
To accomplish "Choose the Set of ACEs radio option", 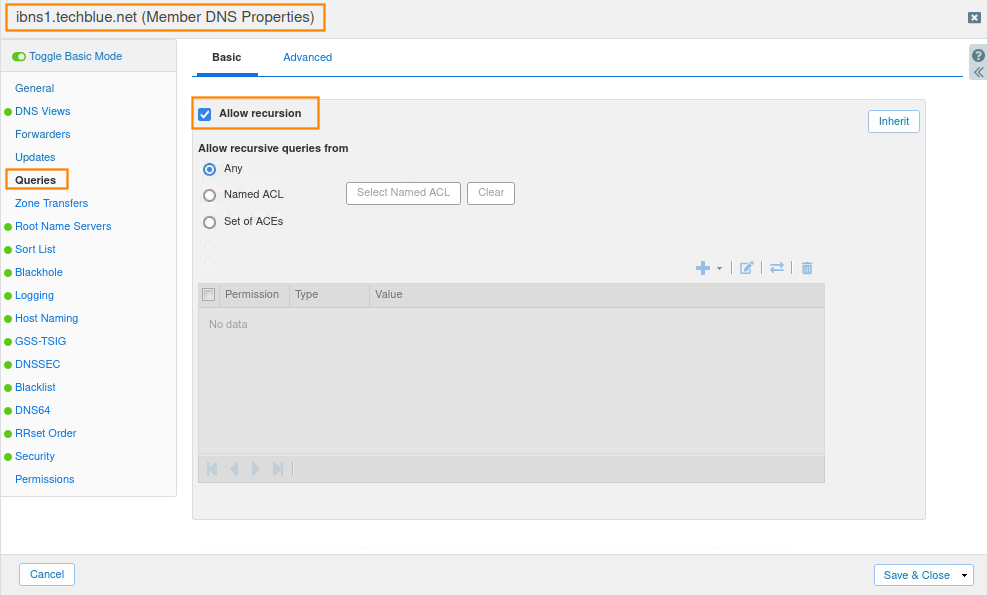I will [210, 222].
